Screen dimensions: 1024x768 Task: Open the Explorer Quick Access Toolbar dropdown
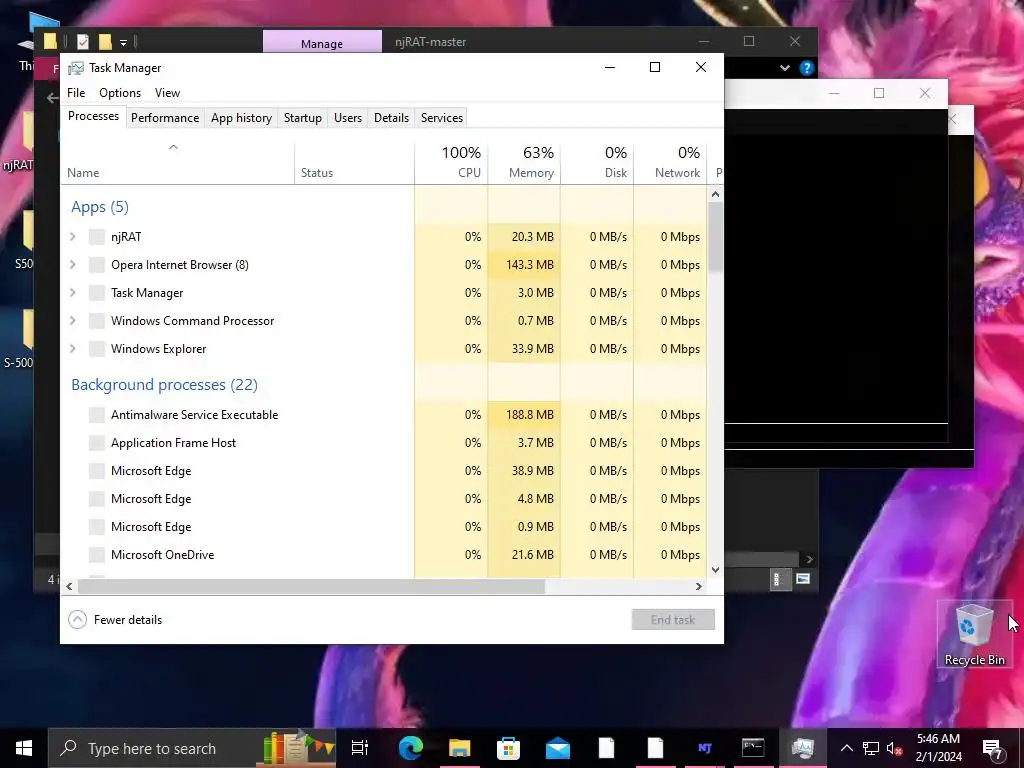123,42
